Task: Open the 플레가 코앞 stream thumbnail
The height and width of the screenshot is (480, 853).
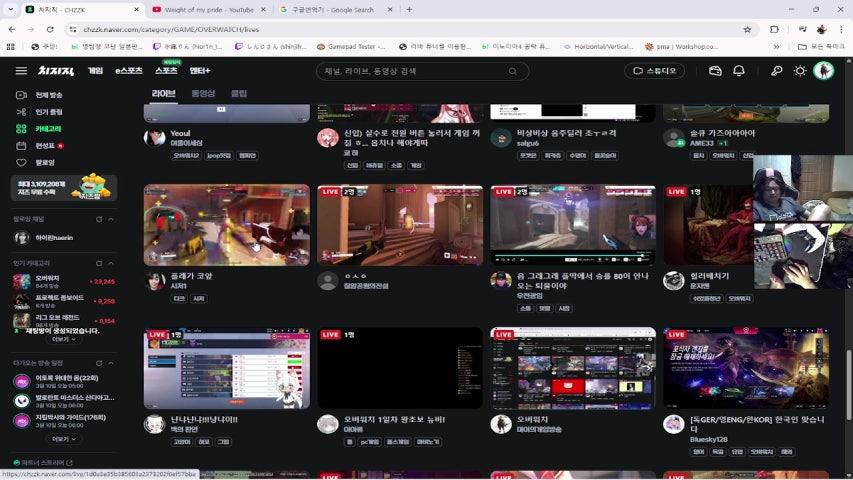Action: tap(226, 225)
